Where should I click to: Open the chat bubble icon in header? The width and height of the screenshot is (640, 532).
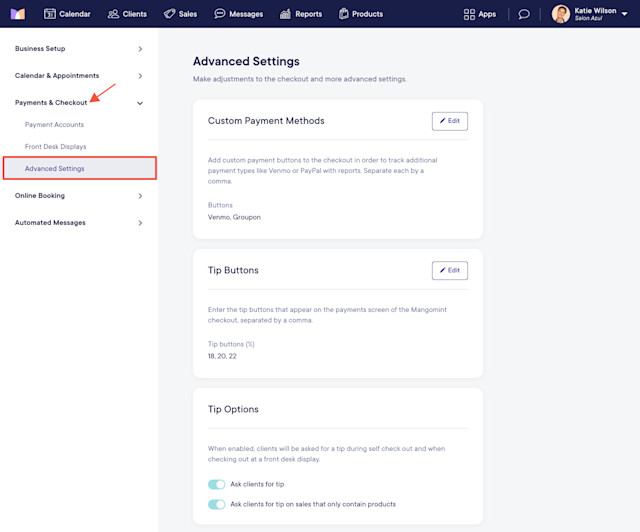point(524,14)
